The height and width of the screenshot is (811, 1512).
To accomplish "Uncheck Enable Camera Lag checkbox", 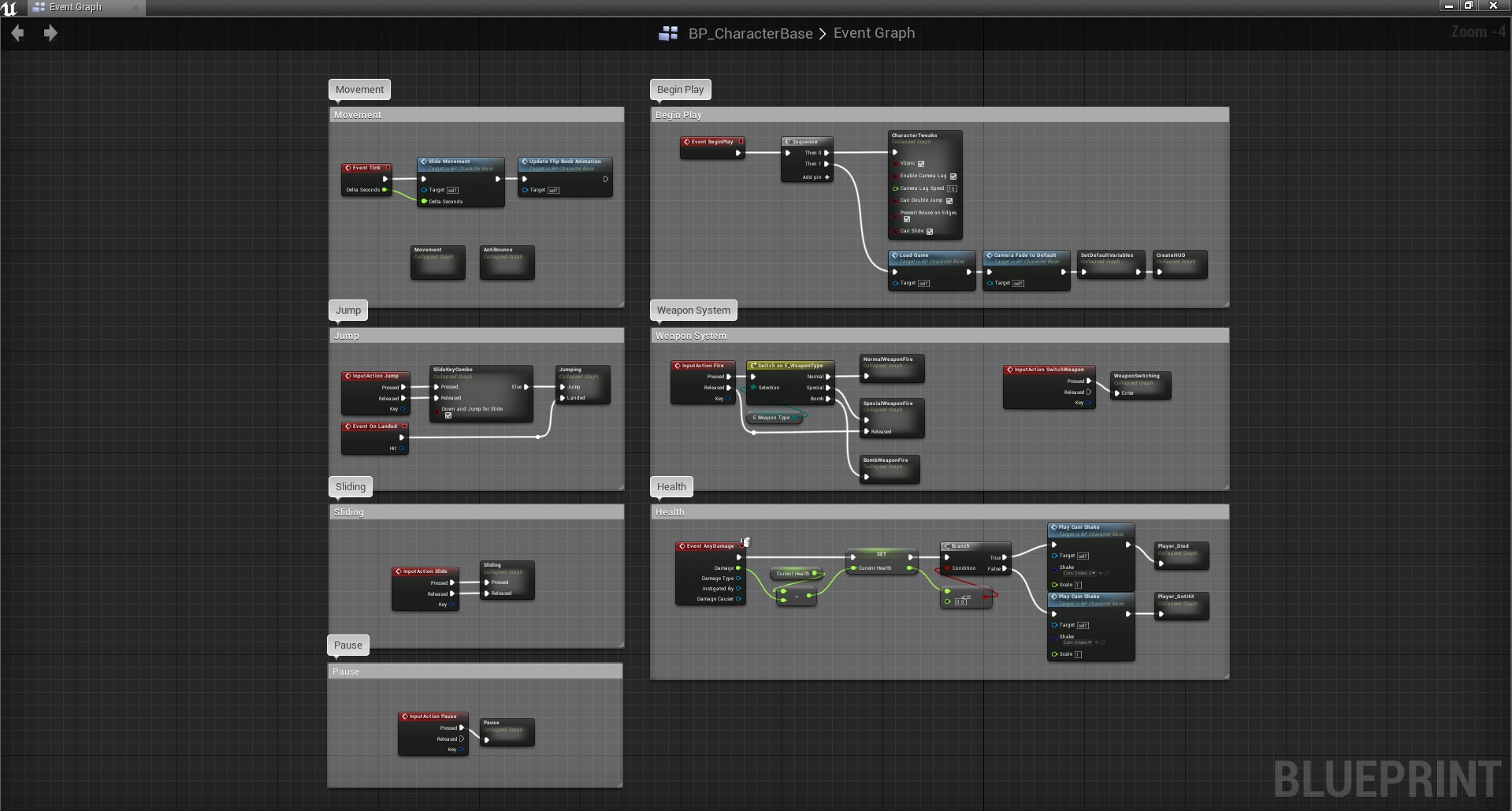I will tap(953, 177).
